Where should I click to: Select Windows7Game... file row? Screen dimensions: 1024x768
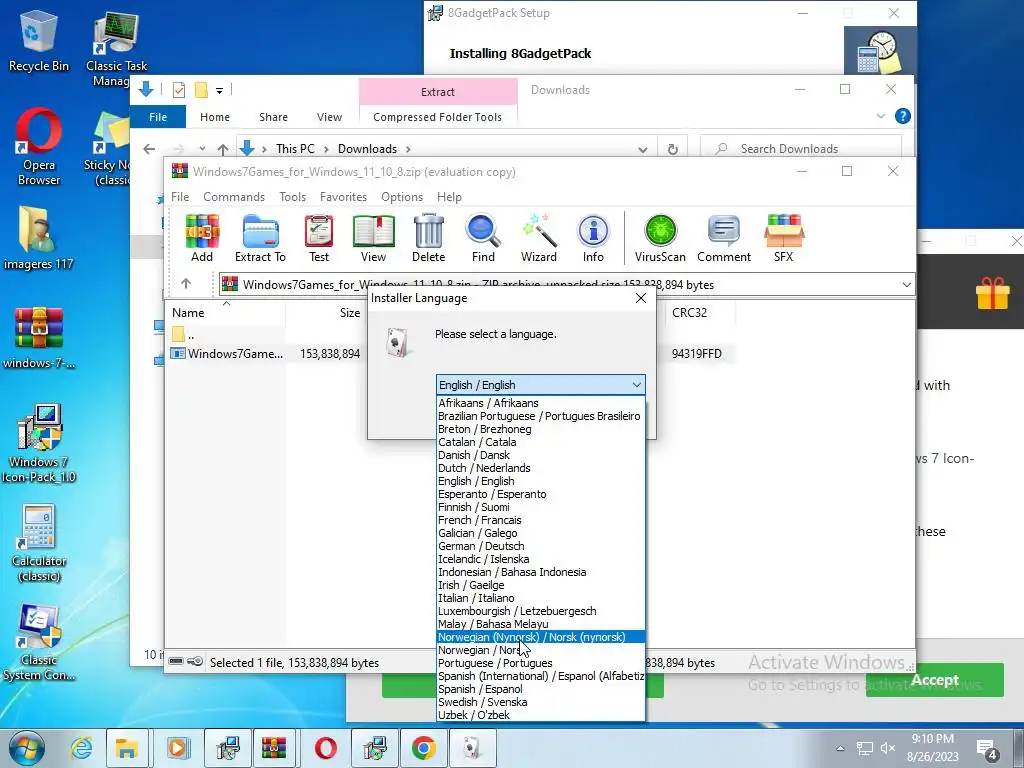451,353
